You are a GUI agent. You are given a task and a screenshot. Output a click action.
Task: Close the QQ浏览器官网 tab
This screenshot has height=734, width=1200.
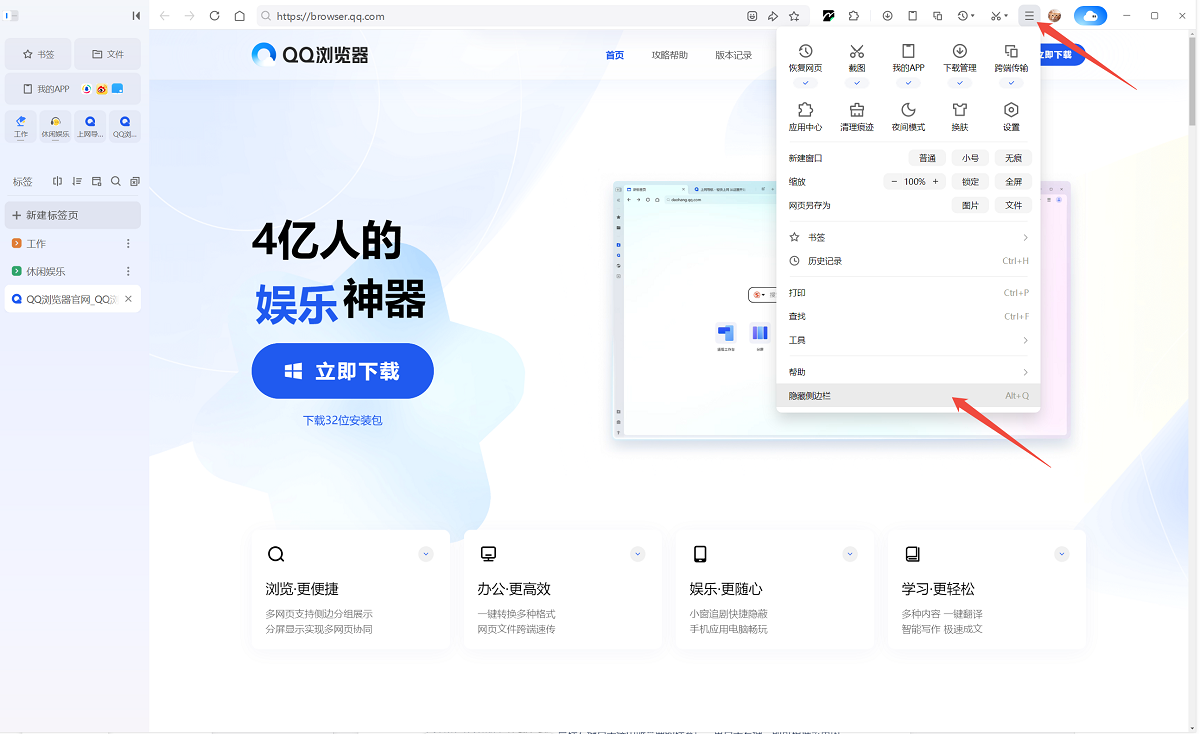(128, 299)
